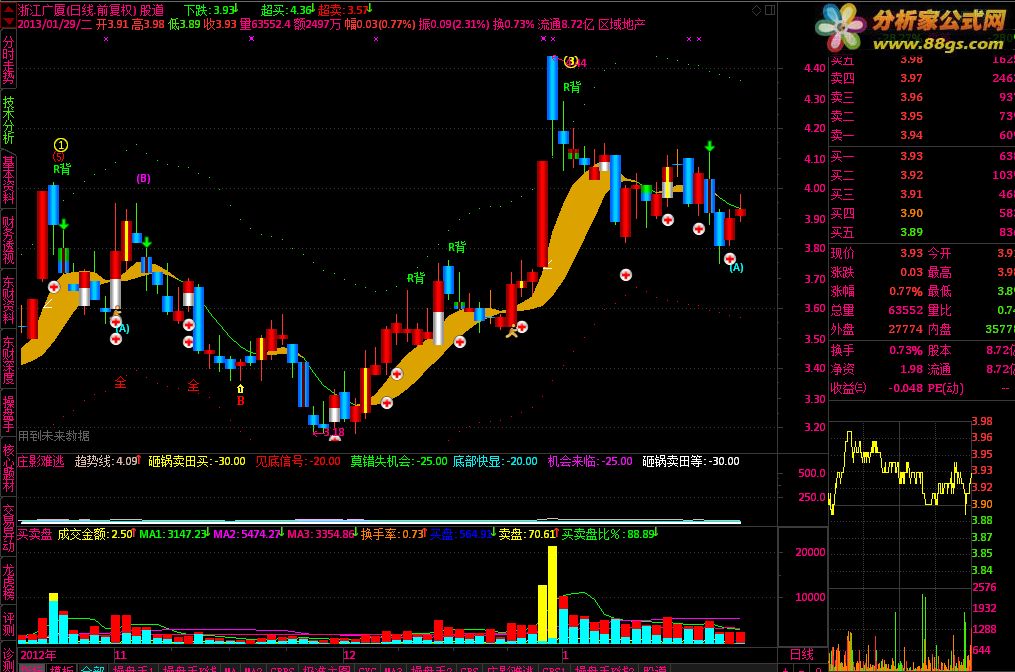Image resolution: width=1015 pixels, height=672 pixels.
Task: Click 成交金额:2.50 value
Action: coord(95,534)
